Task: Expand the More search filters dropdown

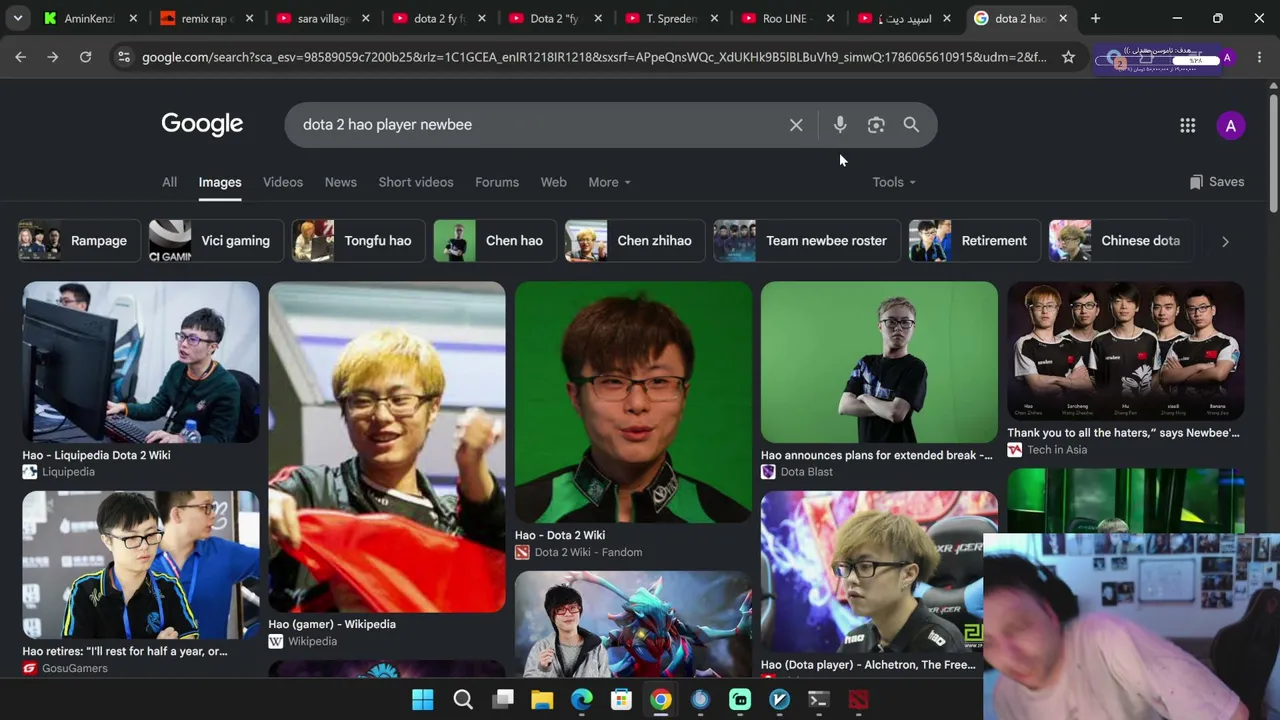Action: [609, 182]
